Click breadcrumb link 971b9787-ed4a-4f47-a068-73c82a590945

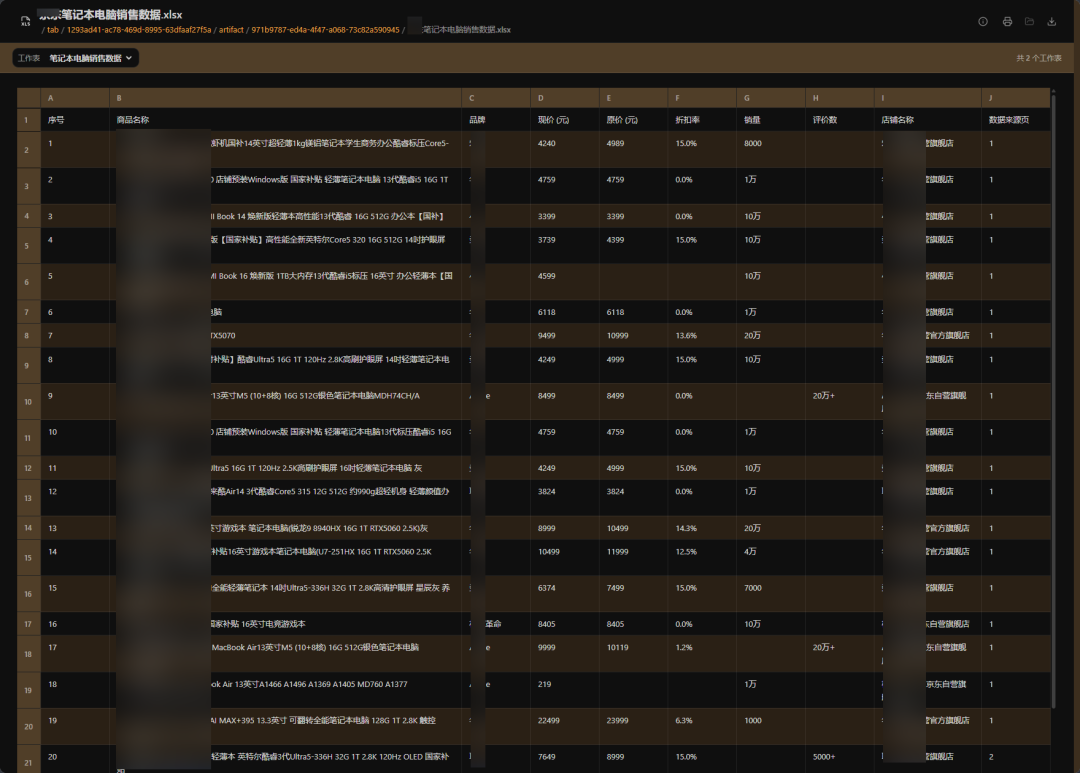coord(325,30)
